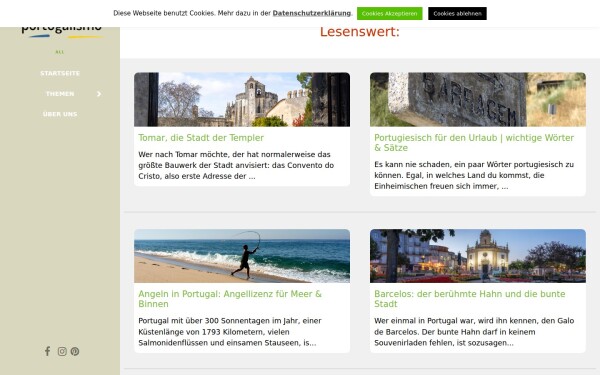Click excerpt starting 'Wer einmal in Portugal war'
The width and height of the screenshot is (600, 375).
(x=474, y=332)
